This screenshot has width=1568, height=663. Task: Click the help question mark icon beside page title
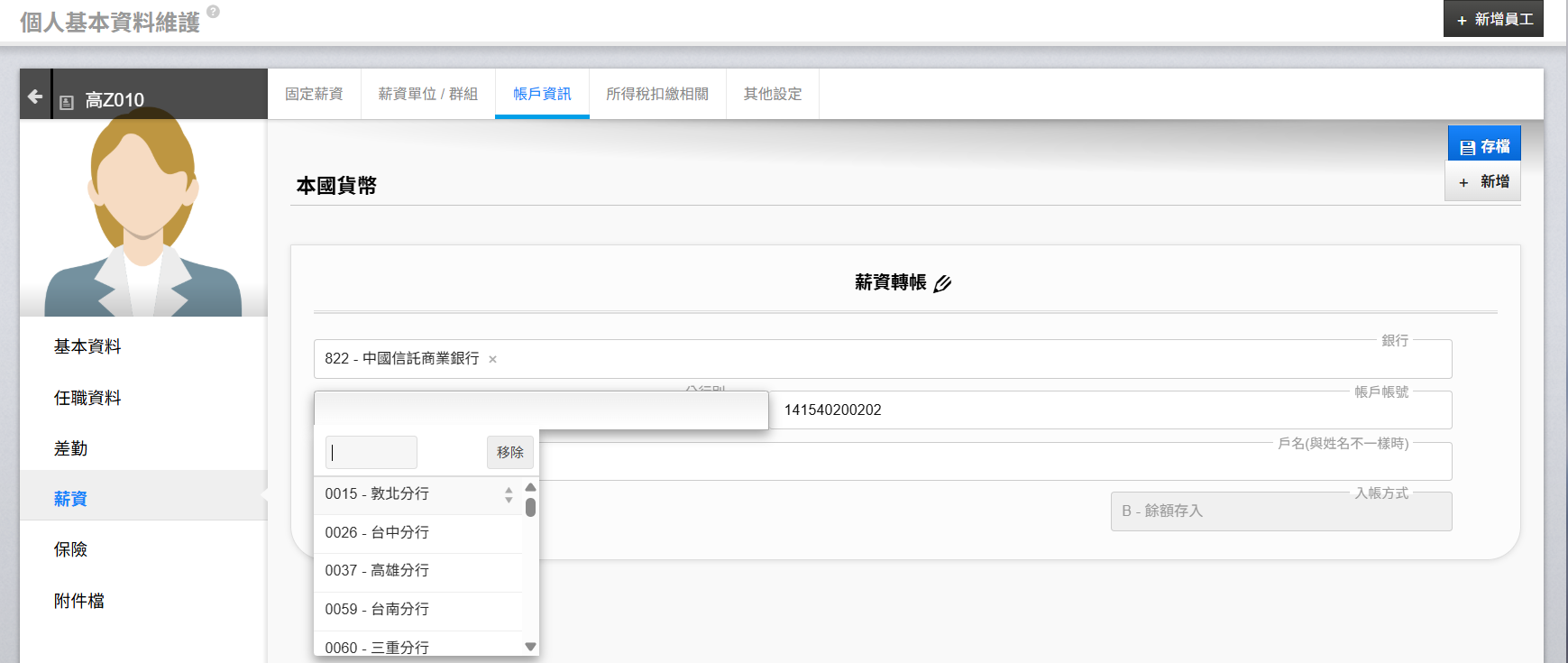[213, 12]
